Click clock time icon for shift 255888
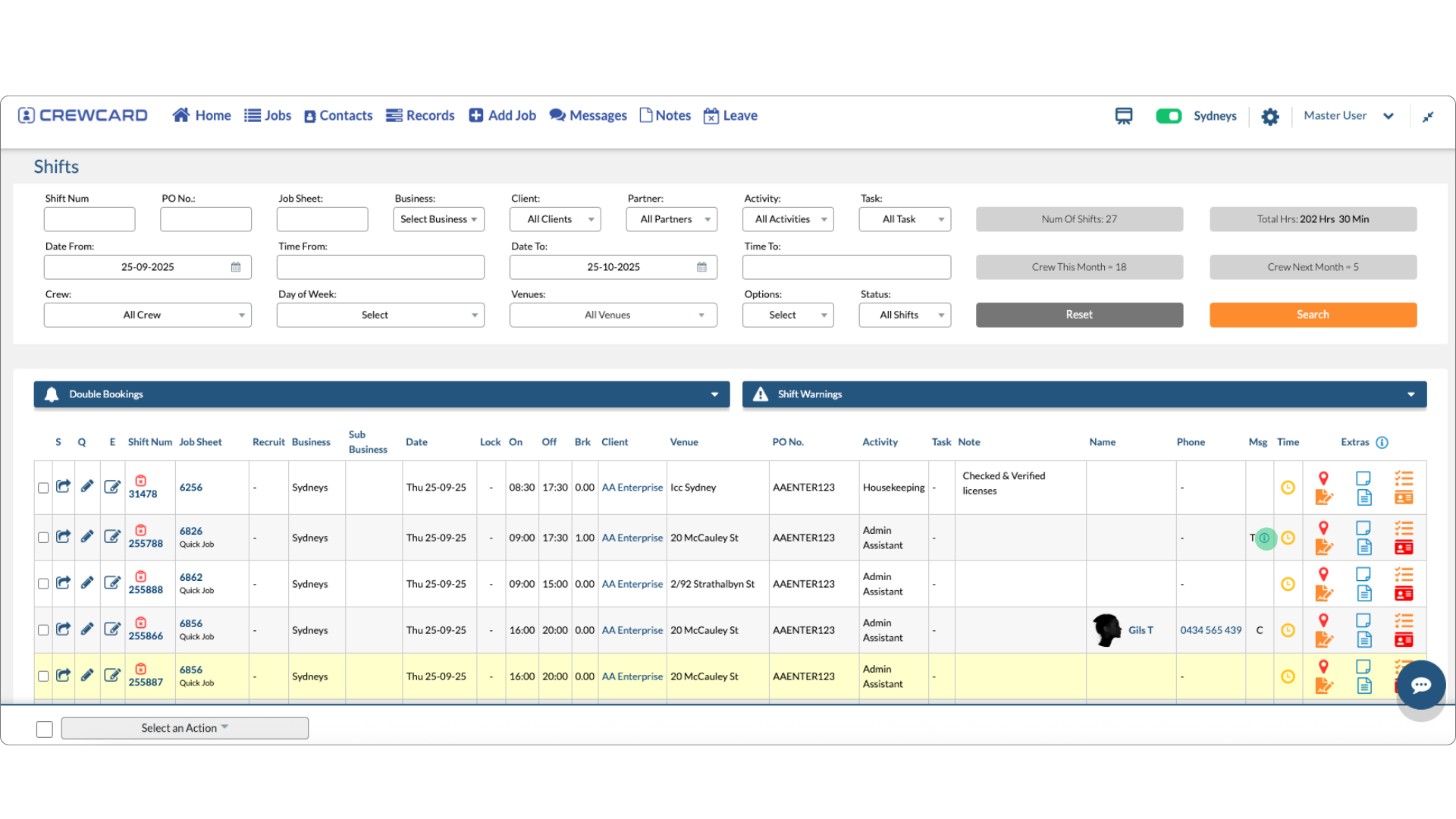 coord(1288,584)
